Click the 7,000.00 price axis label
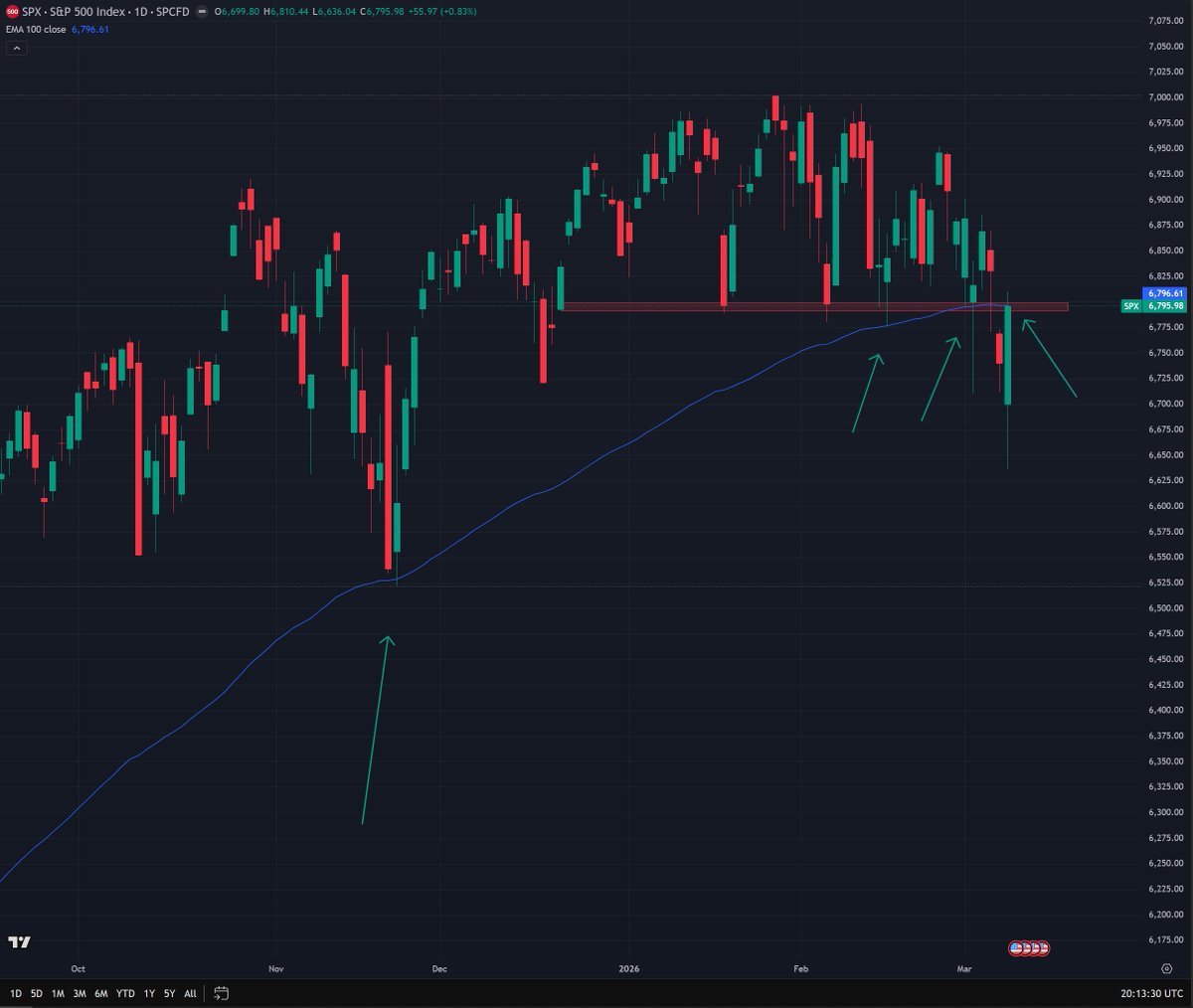The height and width of the screenshot is (1008, 1193). 1165,97
